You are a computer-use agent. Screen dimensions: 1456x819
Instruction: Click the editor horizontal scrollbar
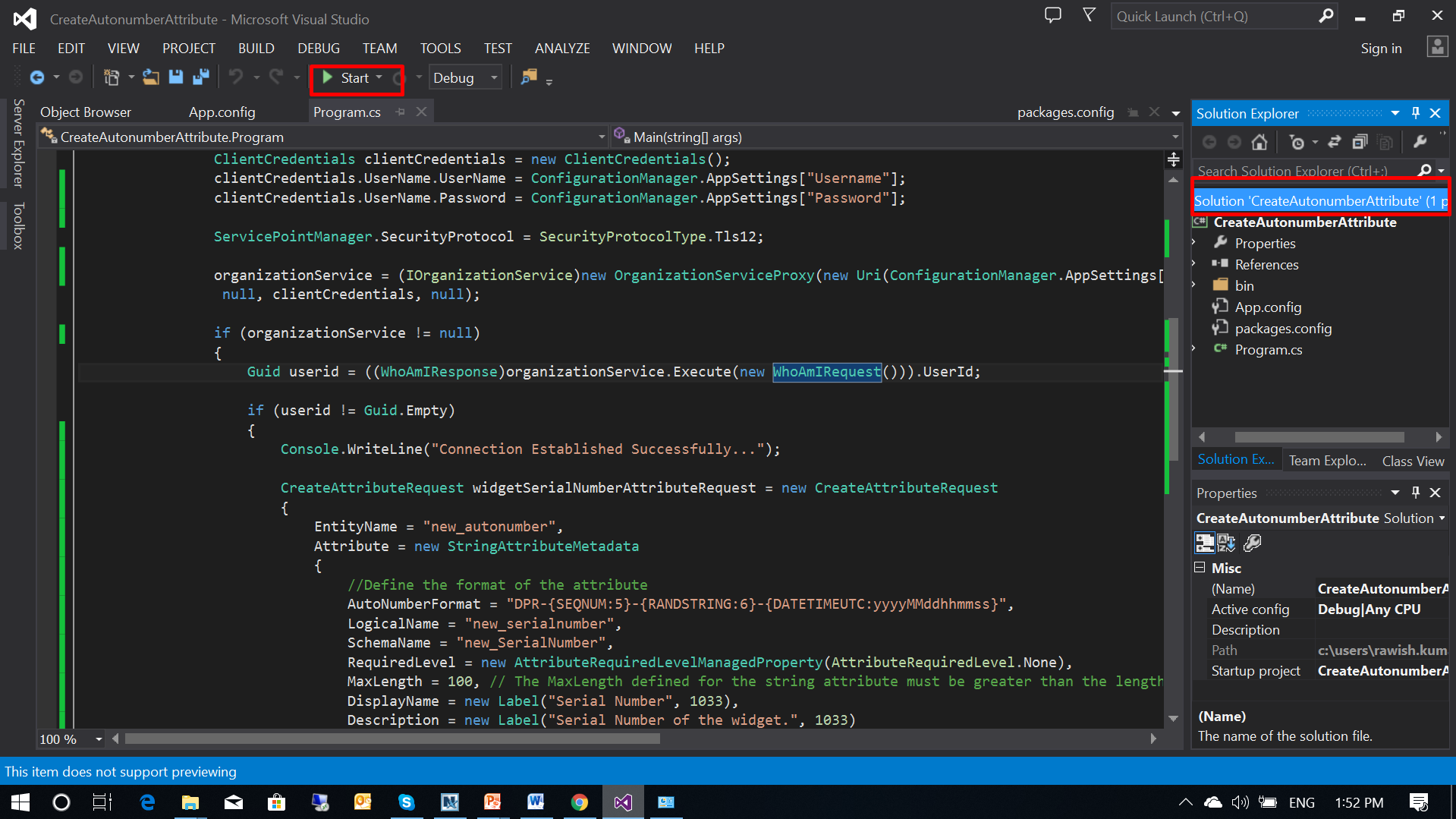[x=392, y=739]
